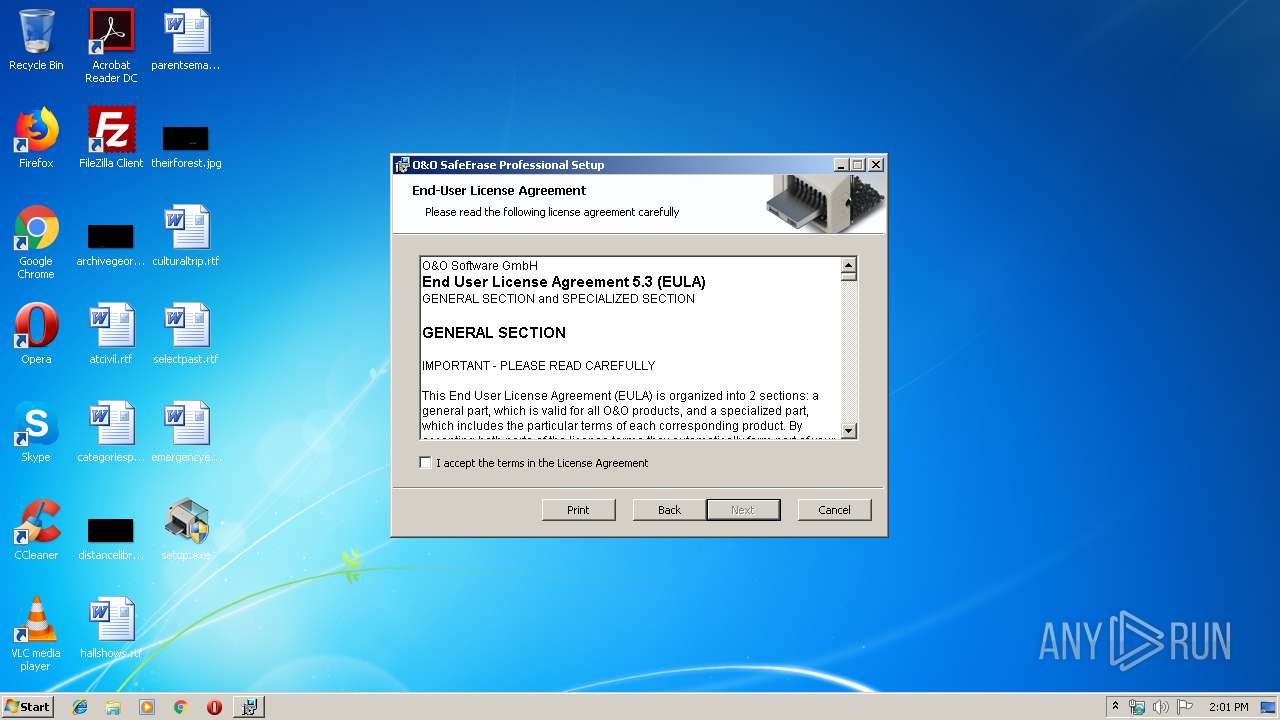This screenshot has height=720, width=1280.
Task: Accept the License Agreement terms checkbox
Action: 426,463
